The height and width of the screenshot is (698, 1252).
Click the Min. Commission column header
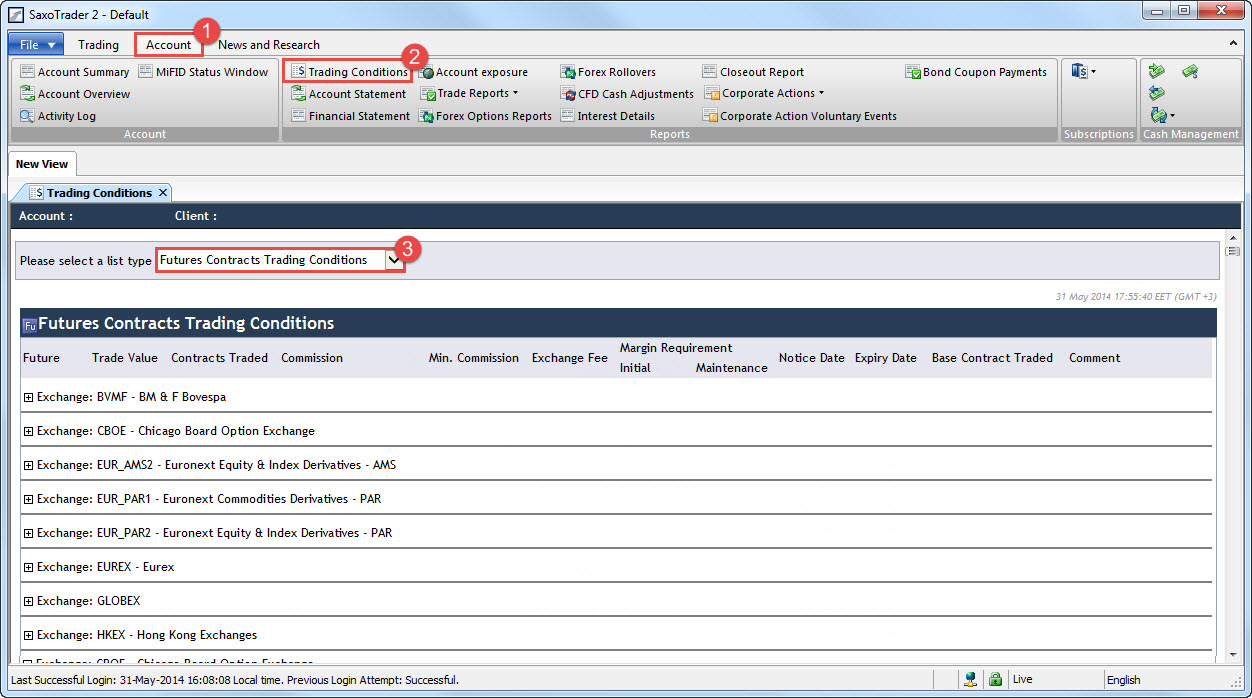[x=474, y=358]
